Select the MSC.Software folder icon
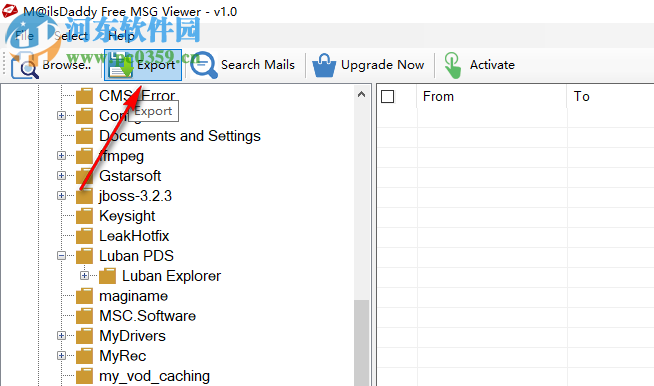 point(85,316)
